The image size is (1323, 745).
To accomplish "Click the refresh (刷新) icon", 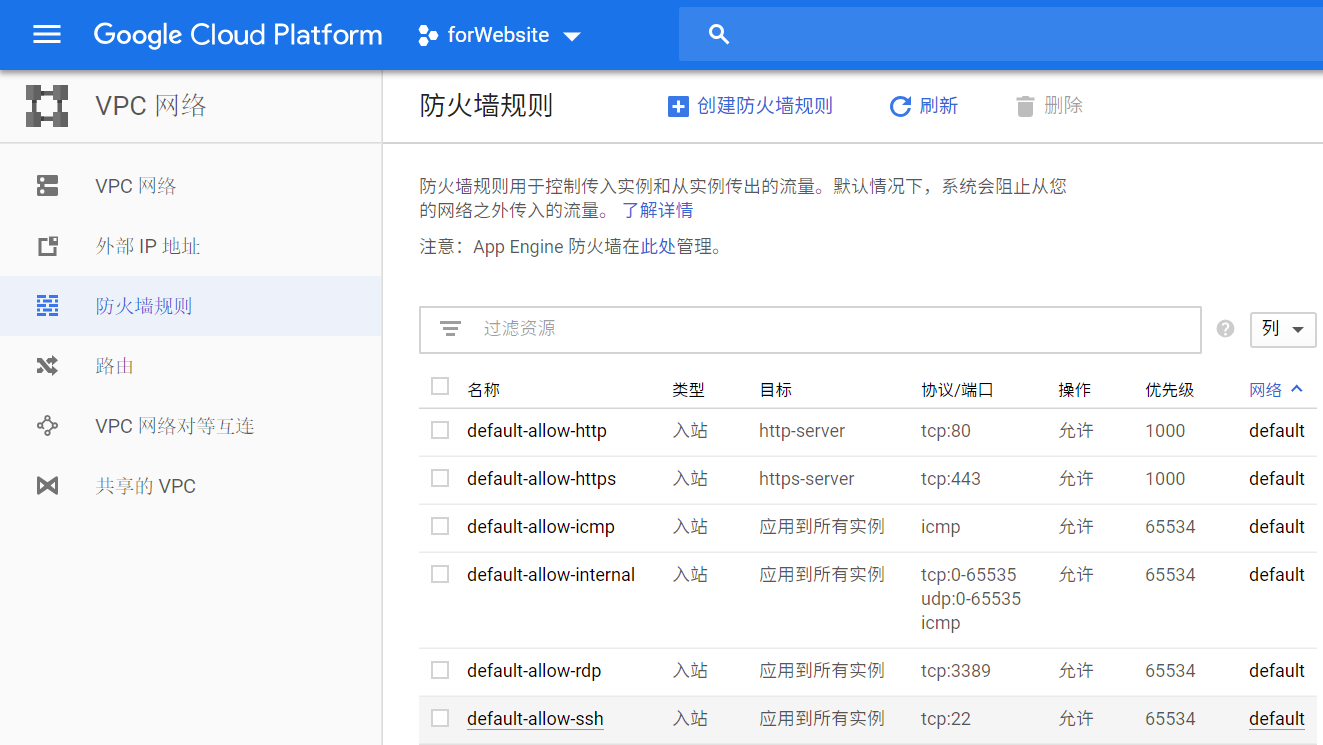I will coord(900,106).
